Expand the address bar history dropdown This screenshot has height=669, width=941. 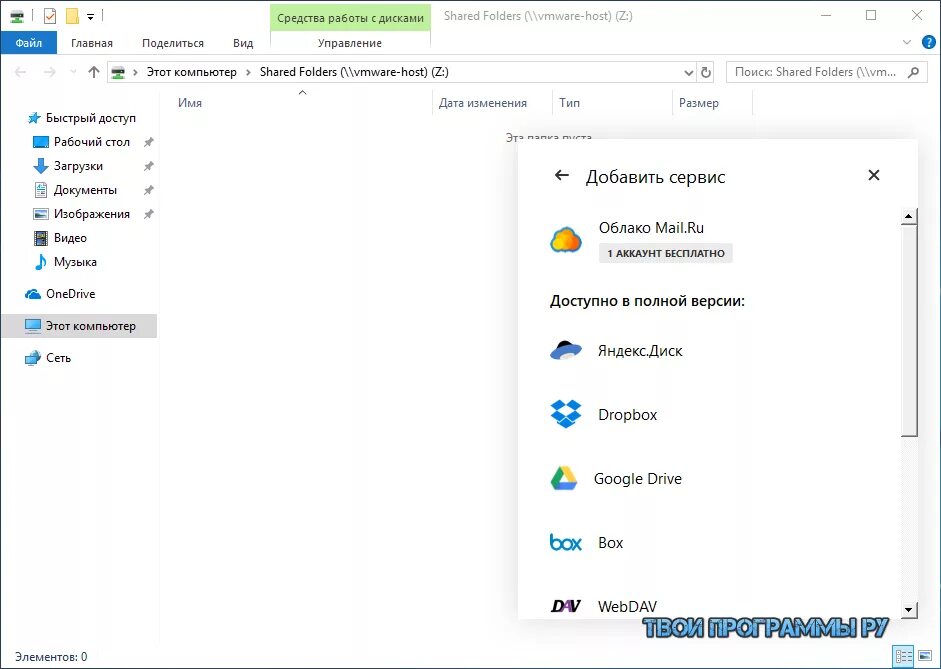pyautogui.click(x=688, y=73)
